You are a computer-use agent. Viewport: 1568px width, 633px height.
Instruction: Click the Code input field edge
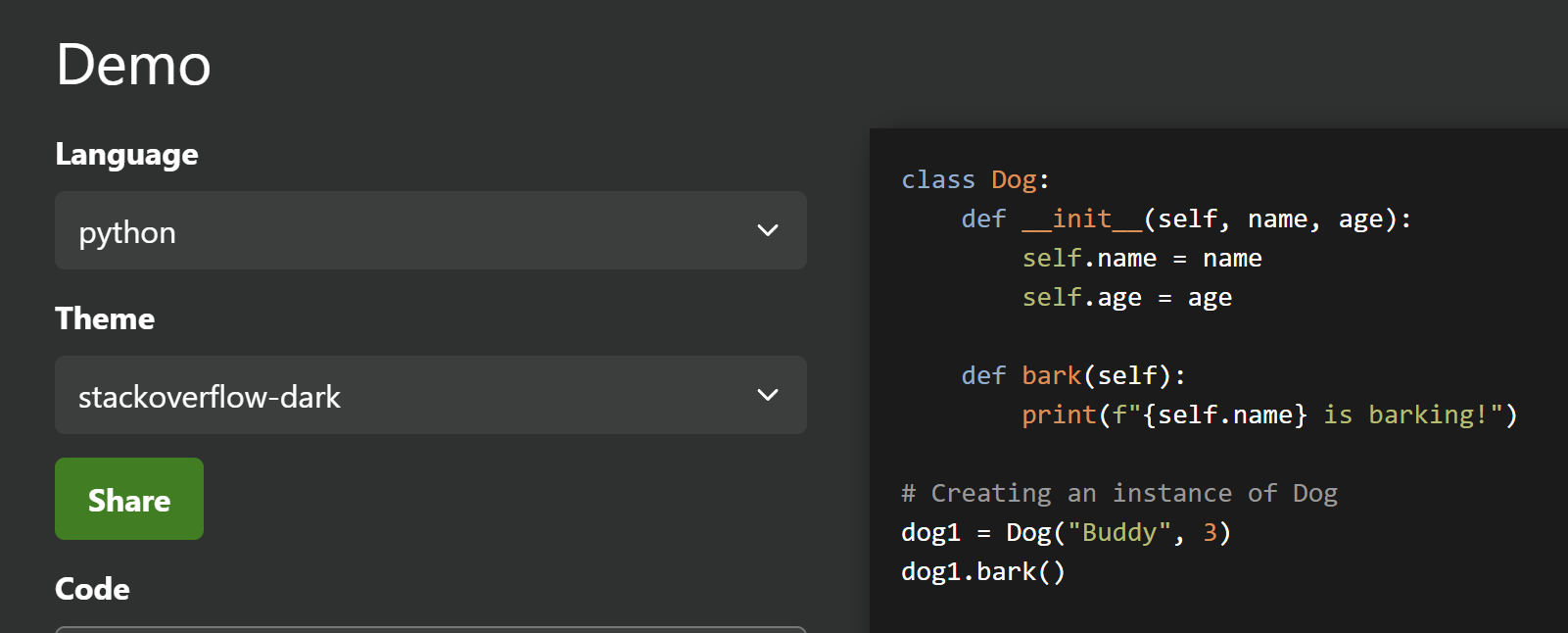point(431,629)
